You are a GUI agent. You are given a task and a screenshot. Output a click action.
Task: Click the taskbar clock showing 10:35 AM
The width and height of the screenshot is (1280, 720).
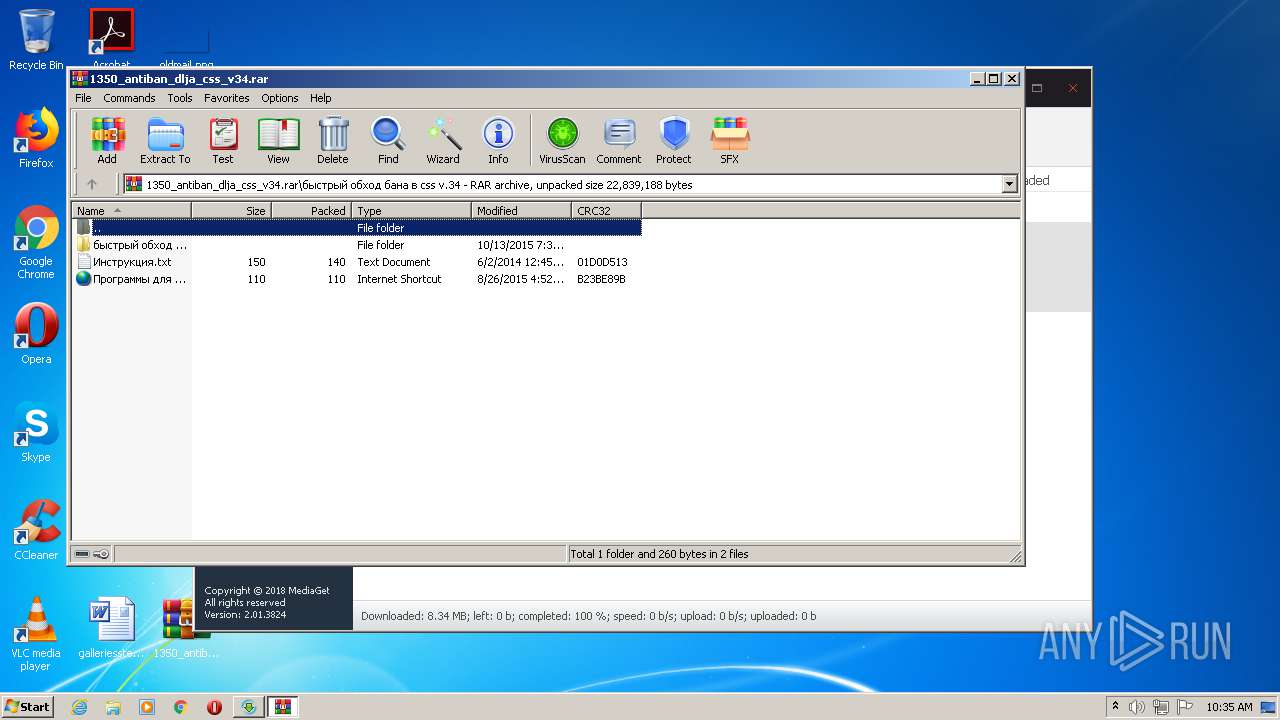[x=1229, y=707]
